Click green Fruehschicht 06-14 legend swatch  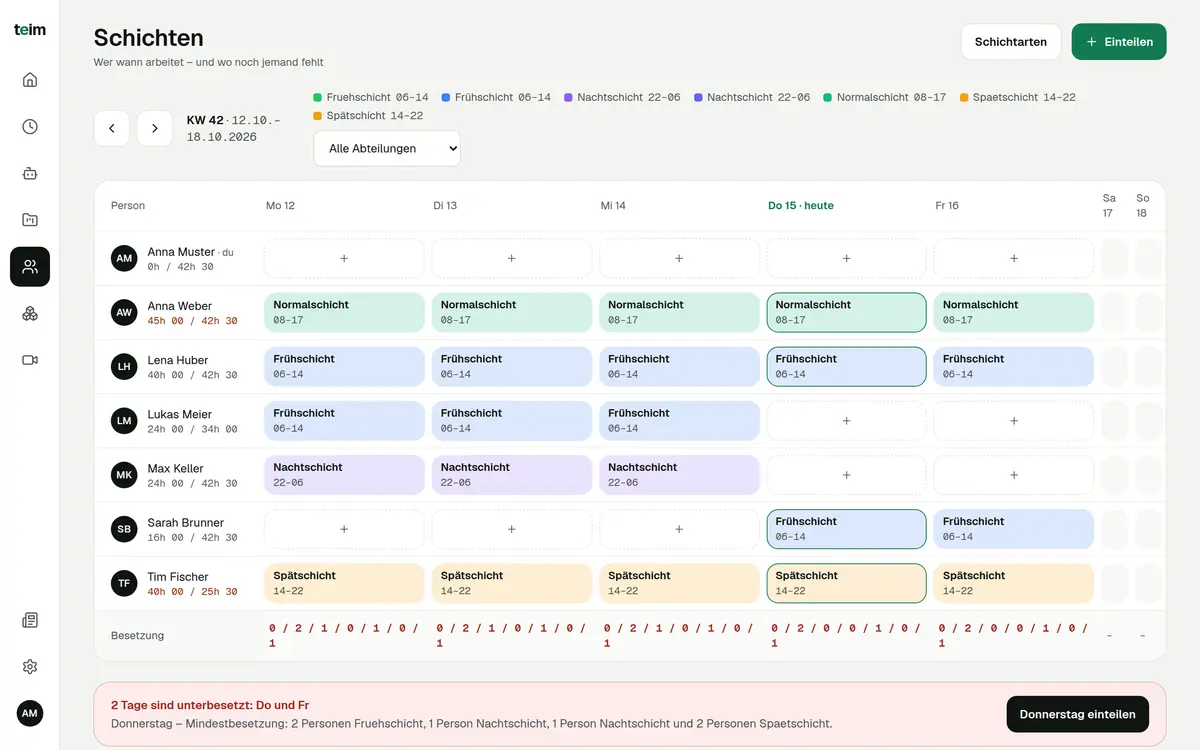(318, 98)
